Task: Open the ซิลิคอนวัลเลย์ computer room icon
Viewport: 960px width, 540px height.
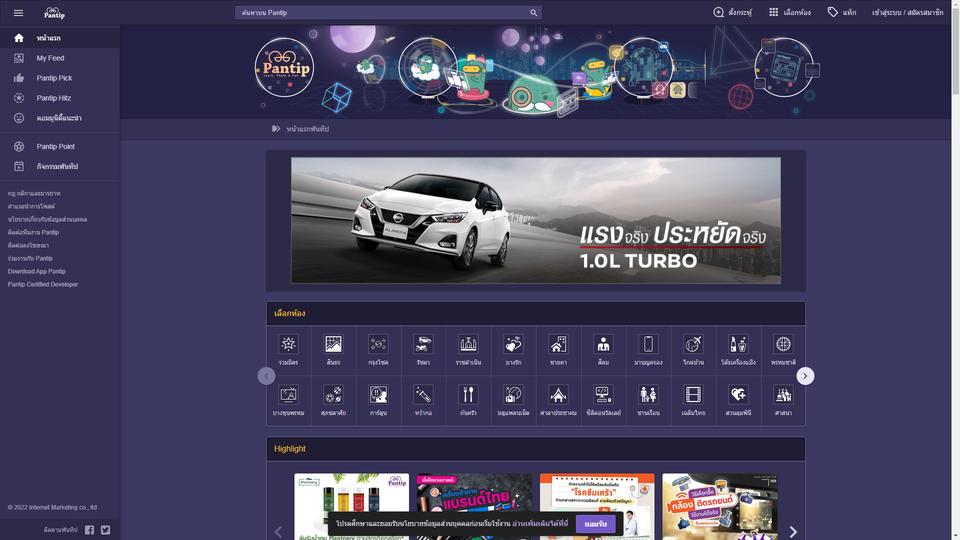Action: (x=603, y=394)
